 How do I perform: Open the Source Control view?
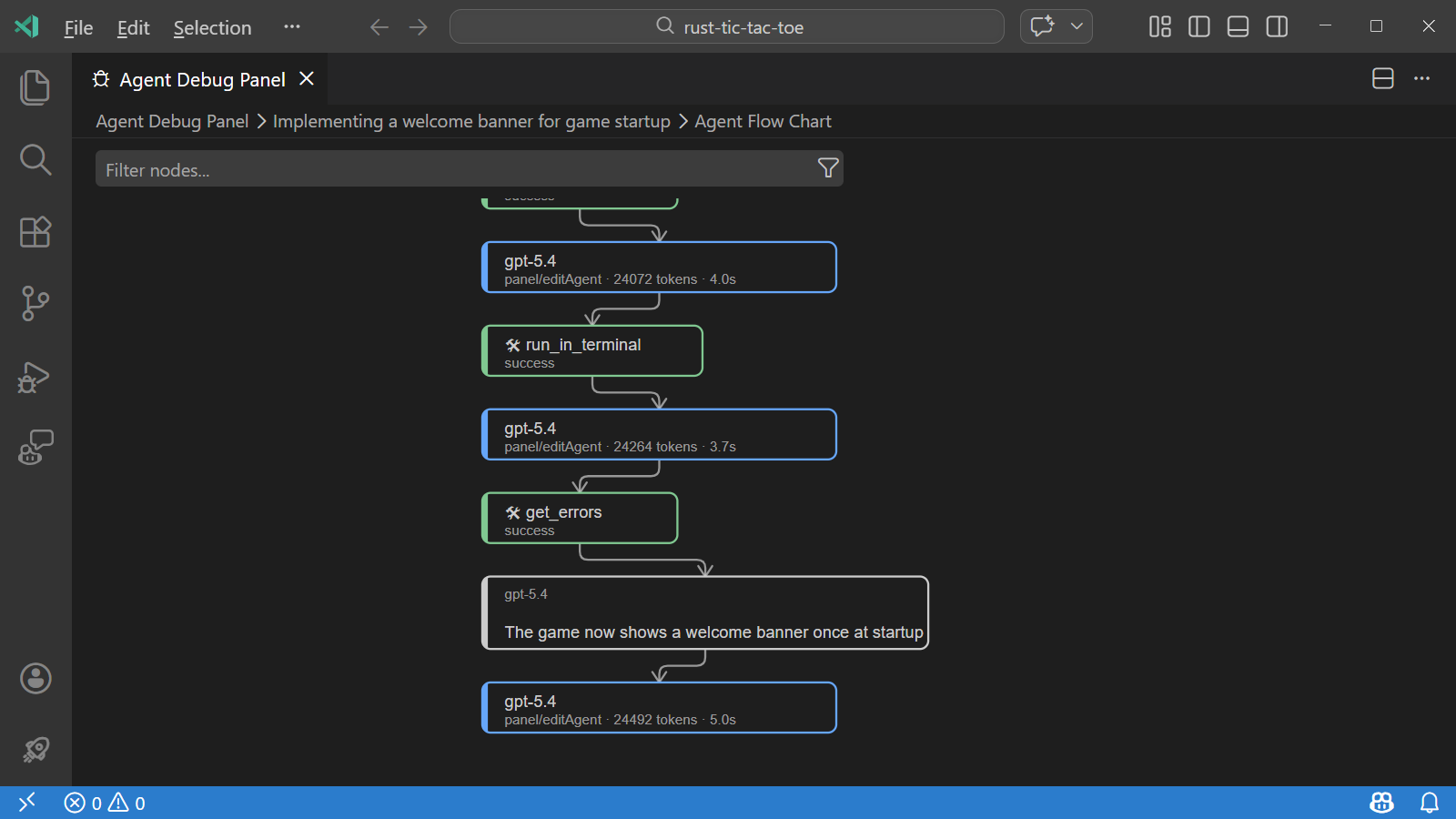[35, 303]
